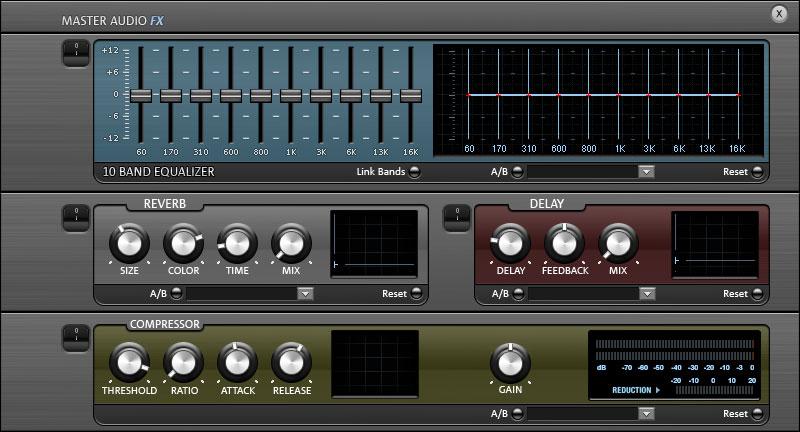
Task: Click the Compressor GAIN knob
Action: [510, 363]
